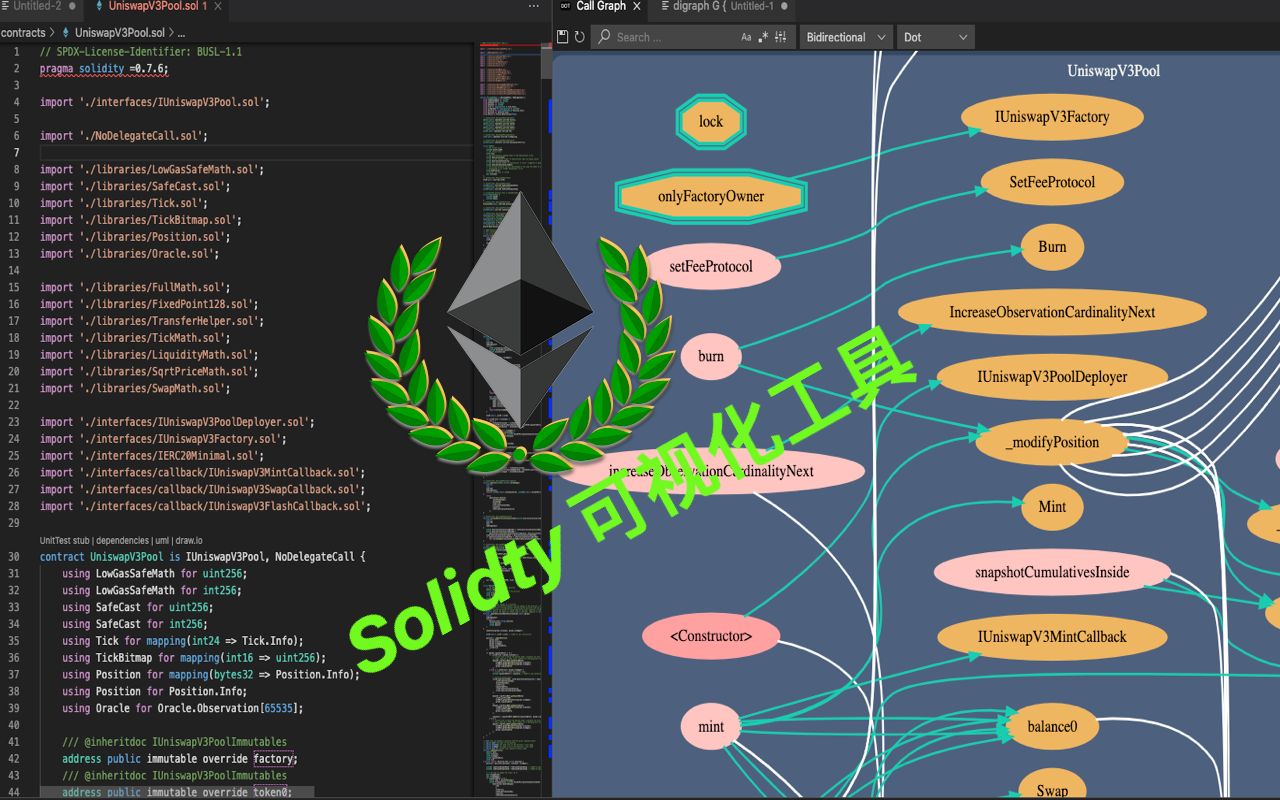Select the IUniswapV3MintCallback node
The width and height of the screenshot is (1280, 800).
[1052, 637]
